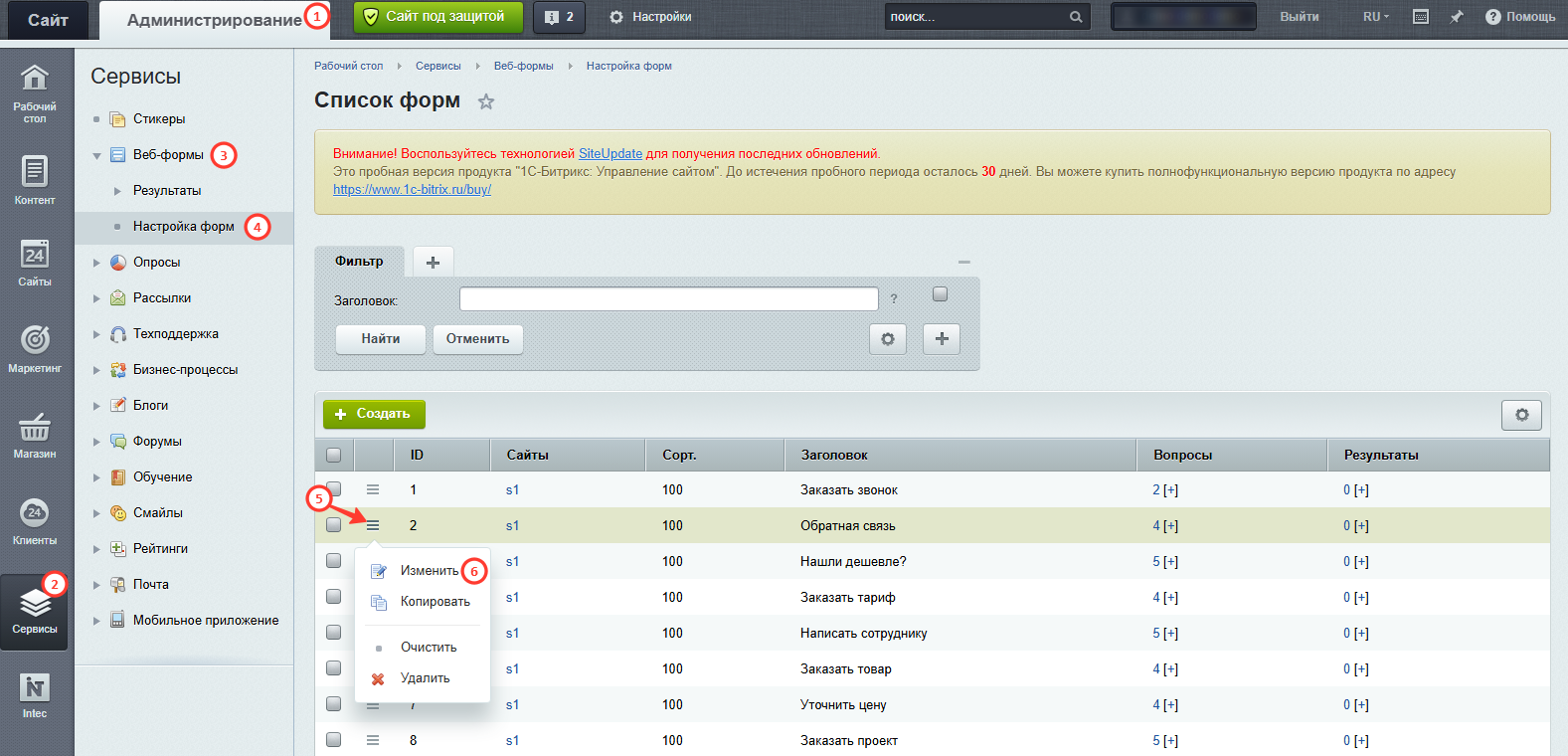This screenshot has width=1568, height=756.
Task: Open the Marketing sidebar section
Action: 35,348
